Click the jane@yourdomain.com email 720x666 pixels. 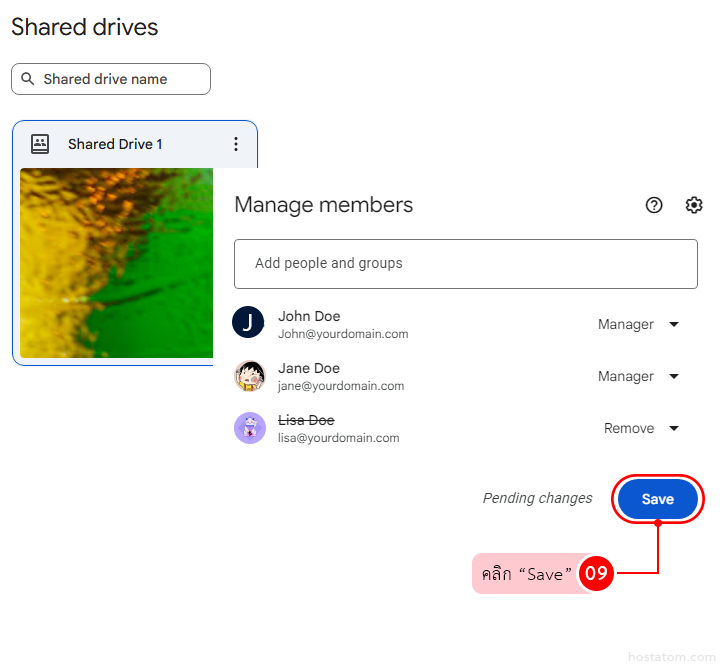(341, 386)
